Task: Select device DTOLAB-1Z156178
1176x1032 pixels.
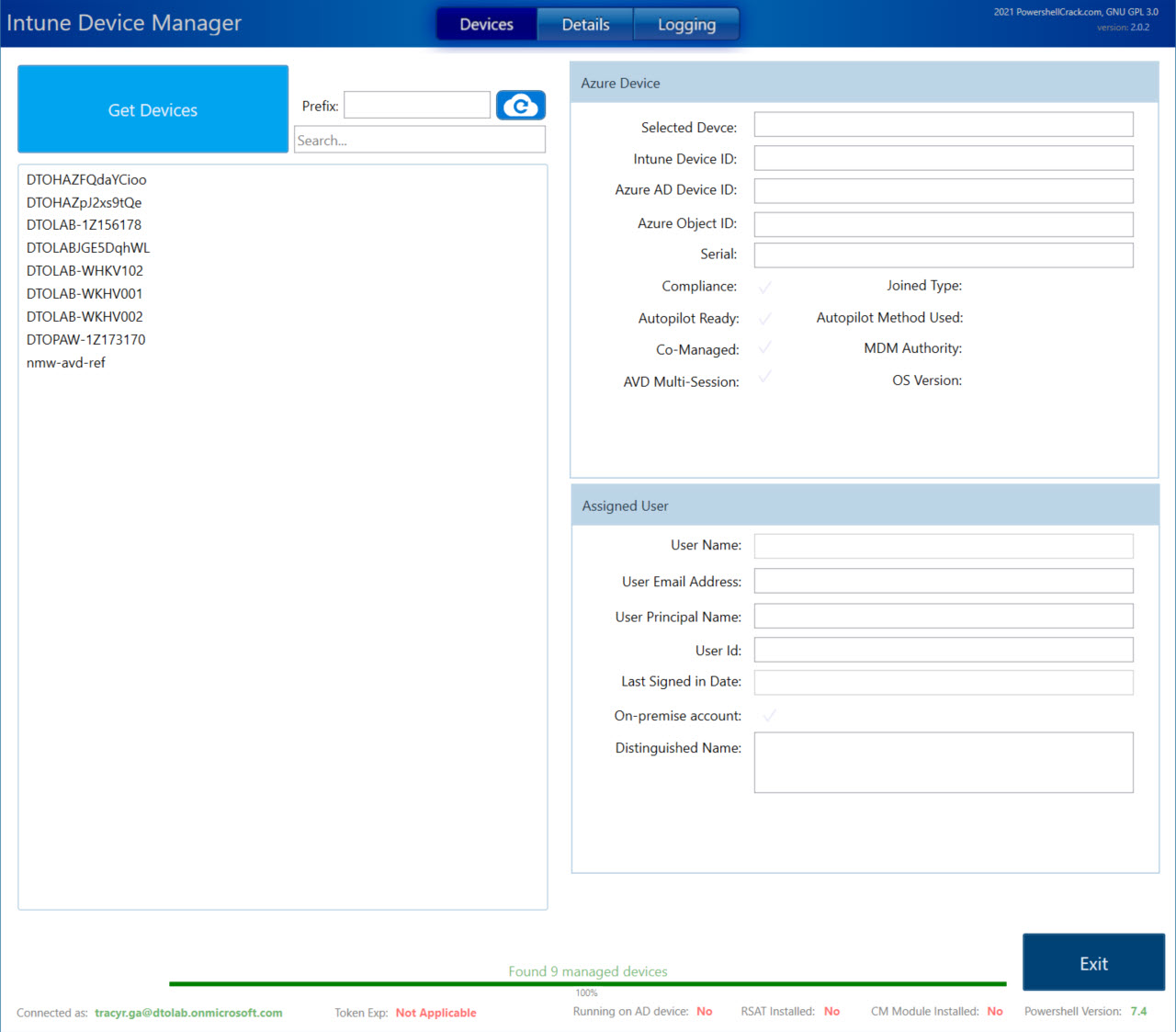Action: pyautogui.click(x=84, y=224)
